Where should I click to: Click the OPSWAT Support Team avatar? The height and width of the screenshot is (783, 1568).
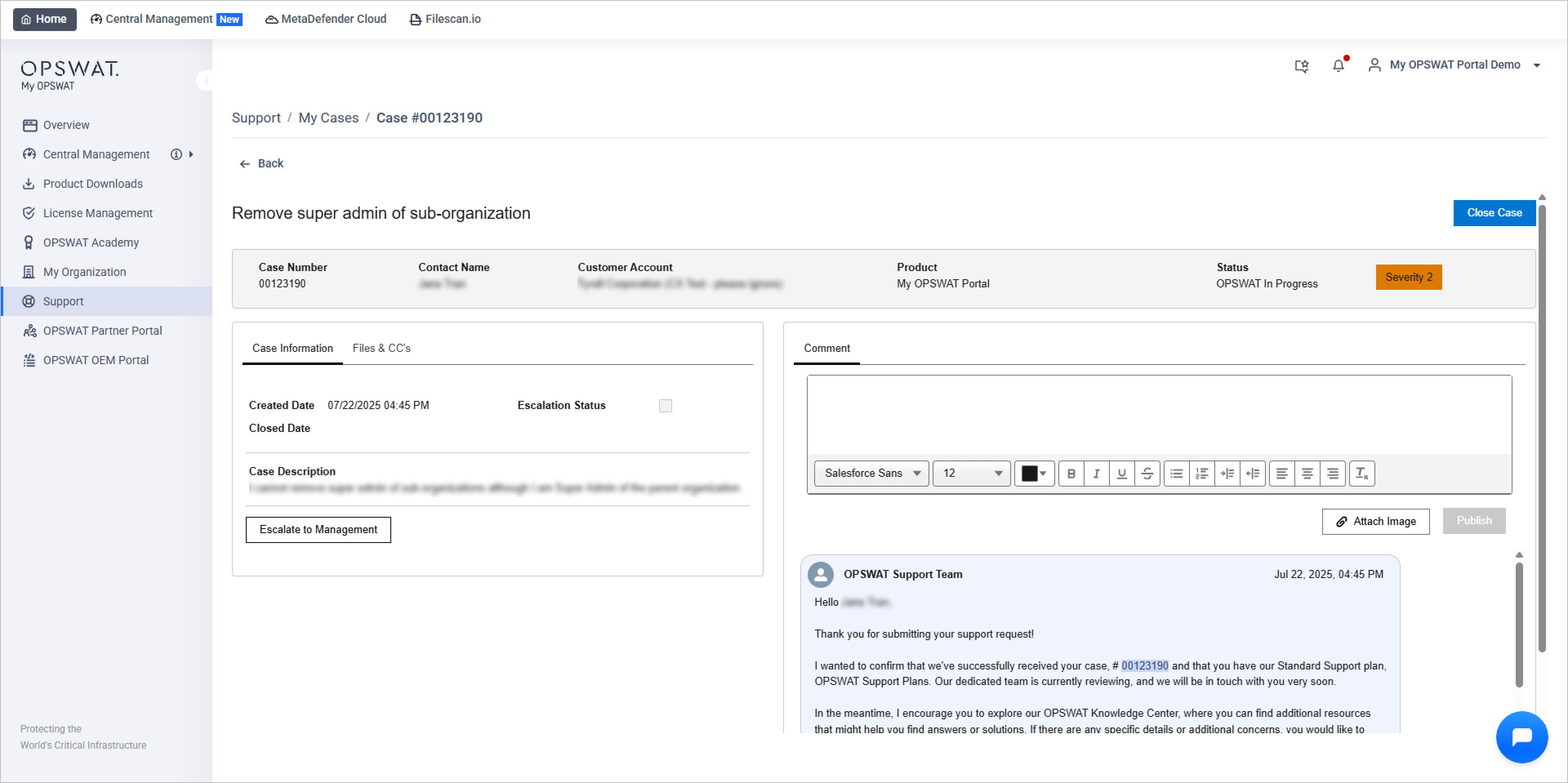coord(820,574)
